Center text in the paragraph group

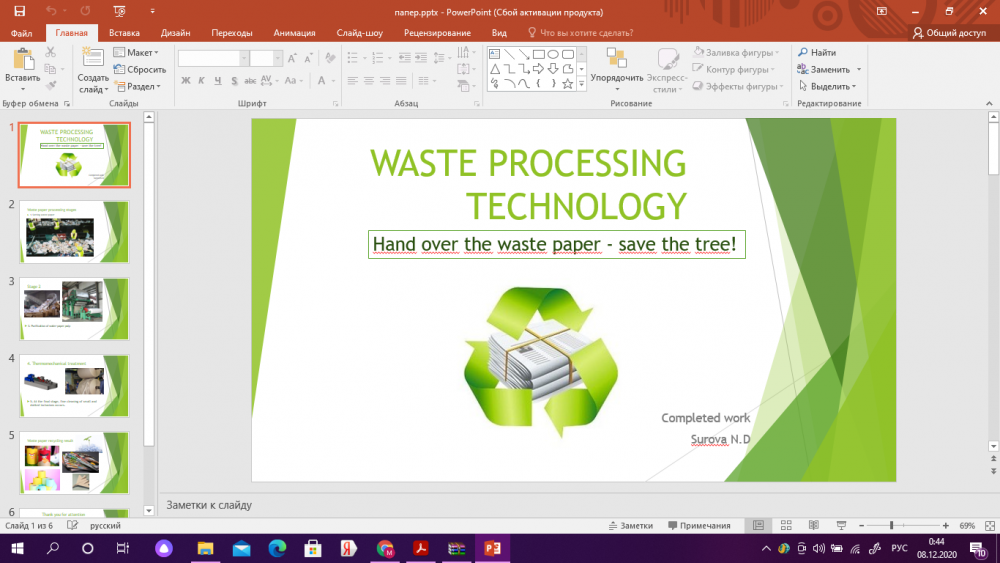pyautogui.click(x=369, y=80)
